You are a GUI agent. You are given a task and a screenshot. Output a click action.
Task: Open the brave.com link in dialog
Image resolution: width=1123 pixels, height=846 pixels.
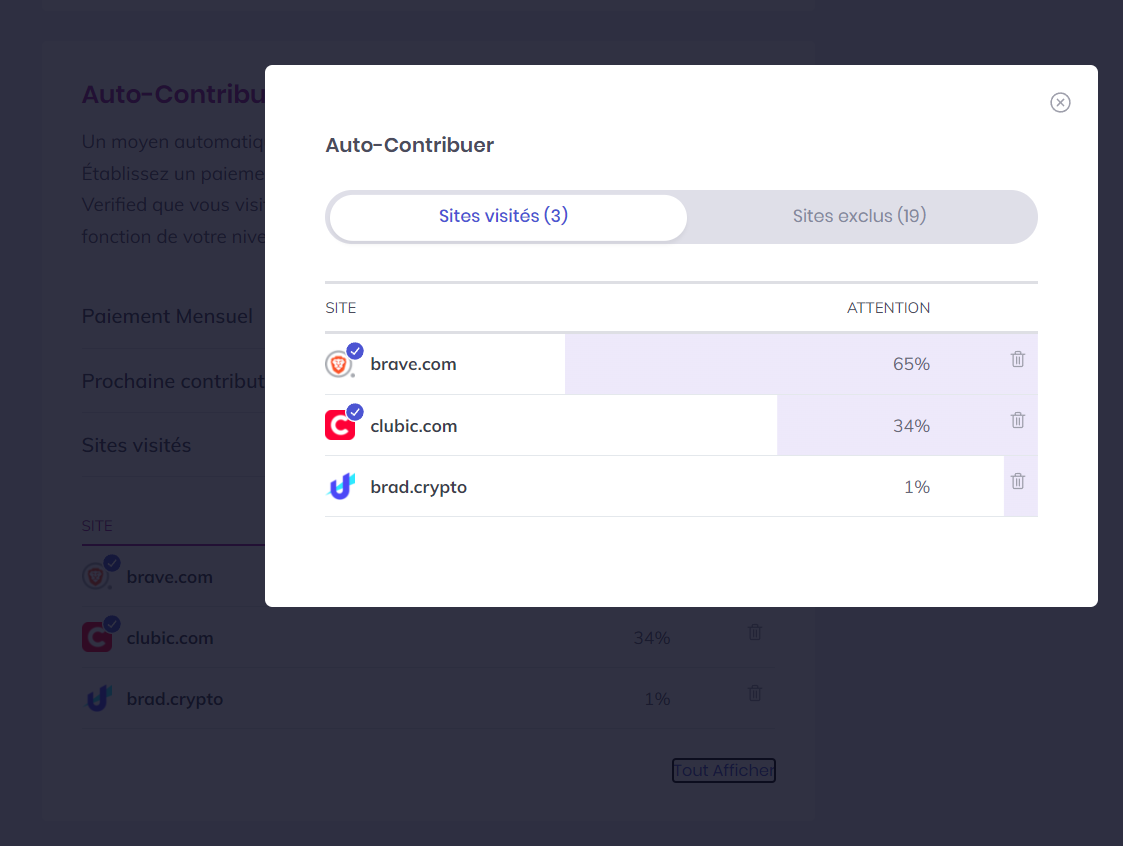(x=413, y=364)
